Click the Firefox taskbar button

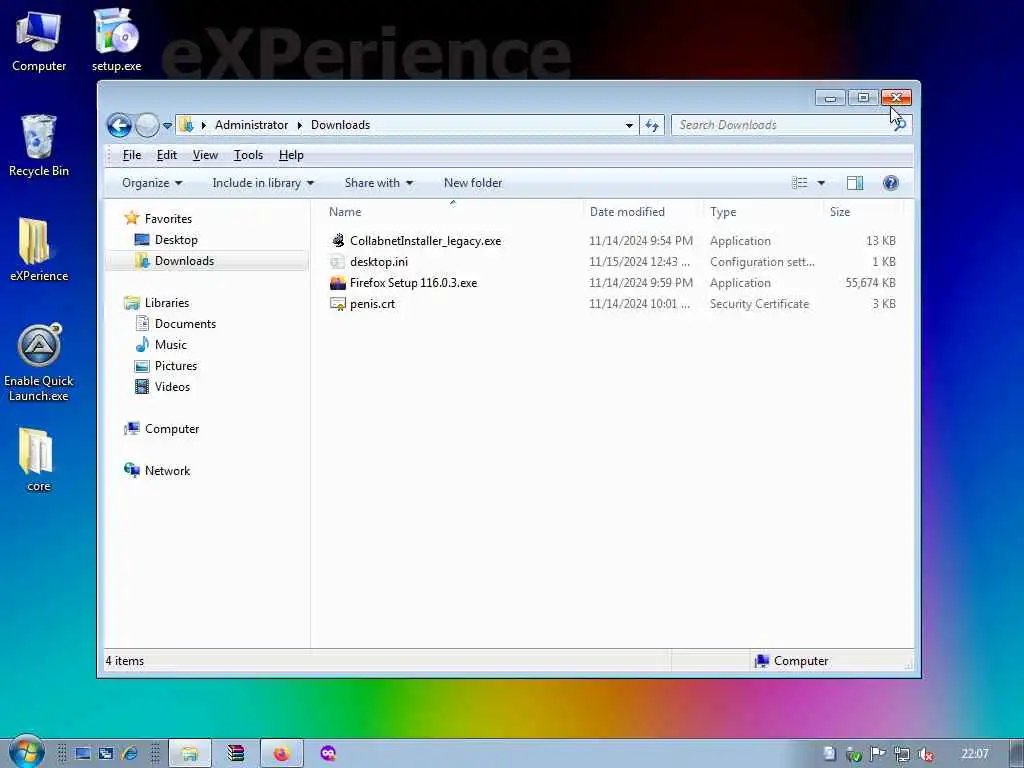point(281,754)
